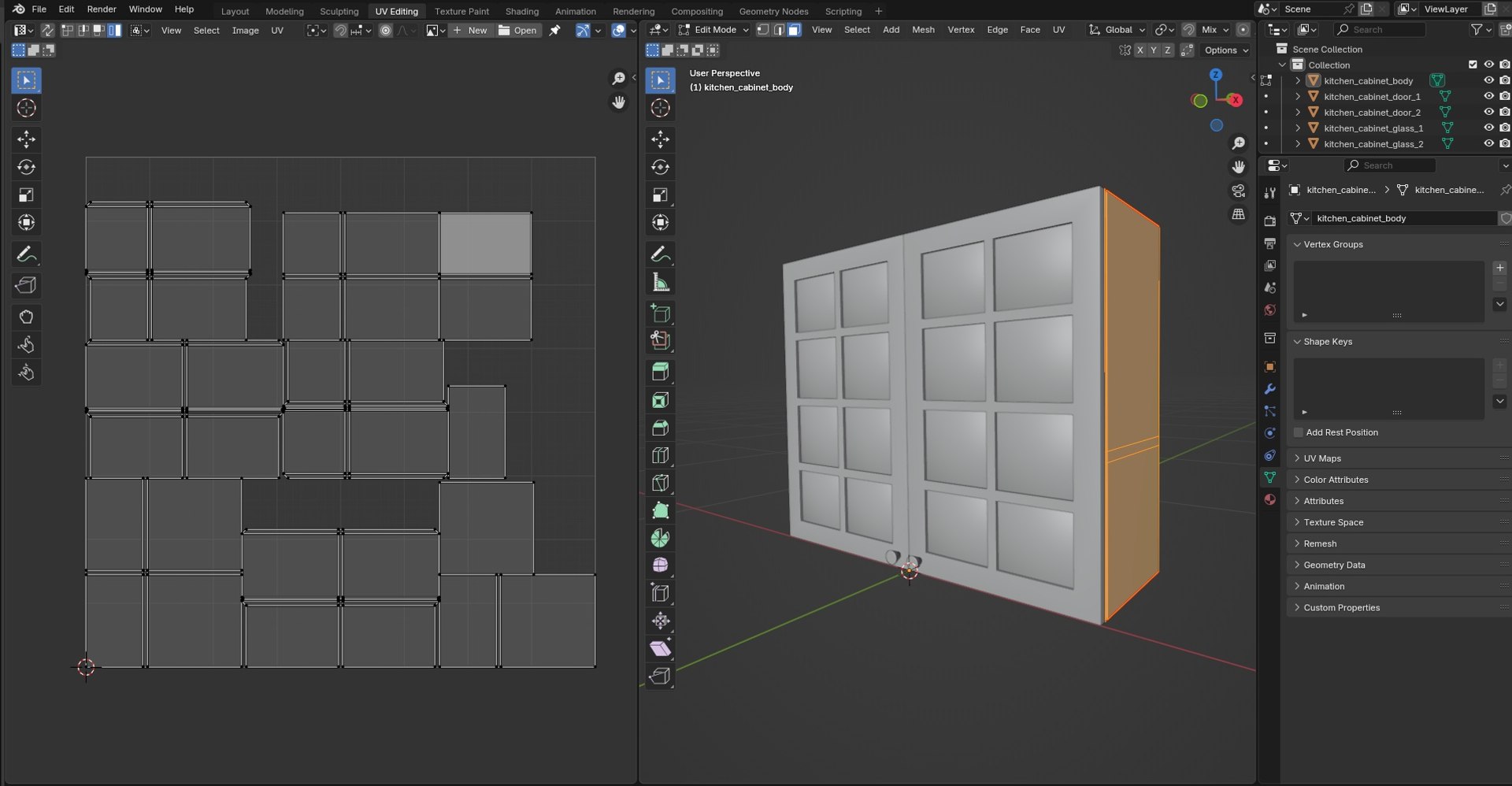Uncheck the Collection exclude checkbox
Image resolution: width=1512 pixels, height=786 pixels.
pyautogui.click(x=1472, y=65)
